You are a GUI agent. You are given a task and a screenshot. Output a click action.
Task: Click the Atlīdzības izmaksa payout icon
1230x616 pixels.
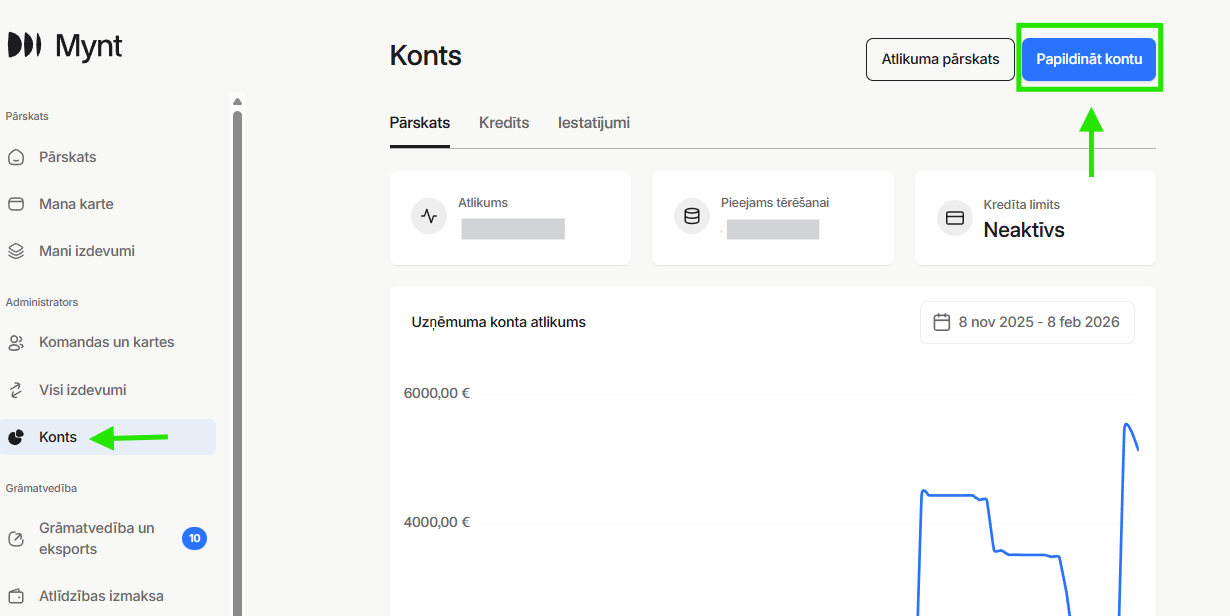point(17,595)
